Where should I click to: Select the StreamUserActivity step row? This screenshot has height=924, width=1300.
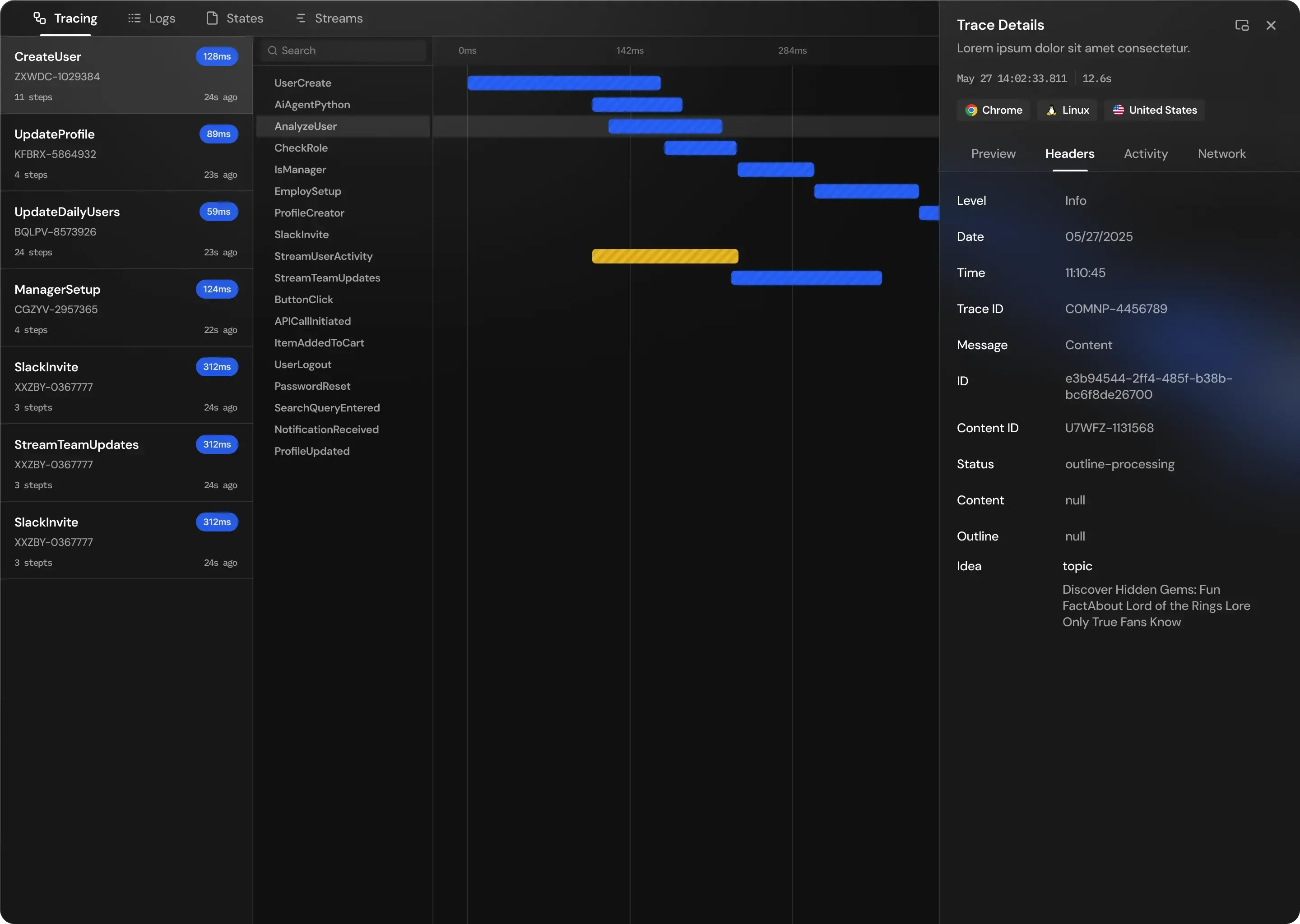(x=323, y=256)
